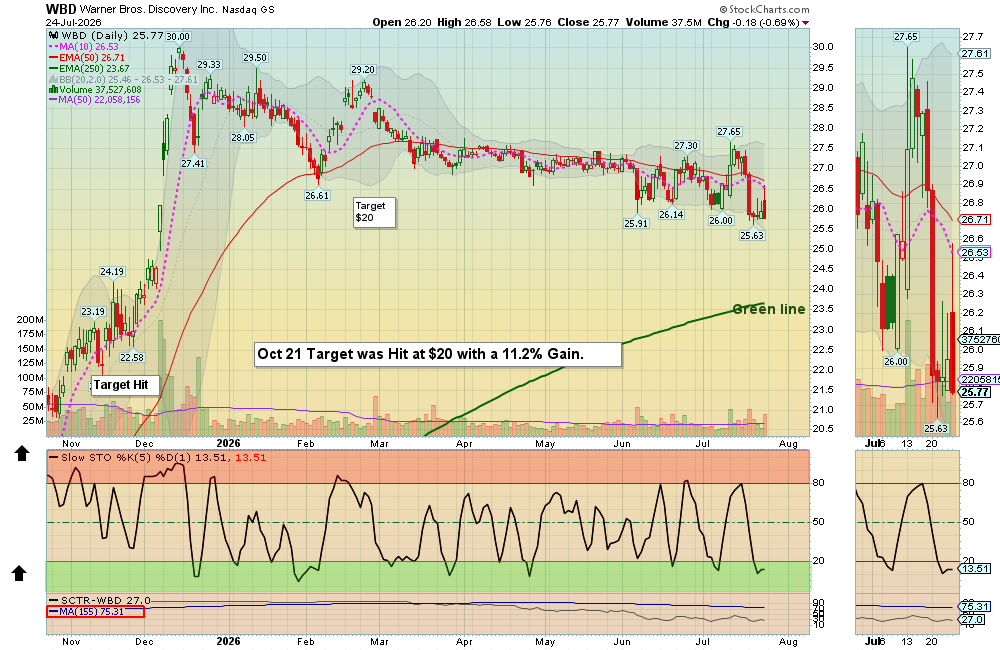Click the volume bars icon in the legend
The height and width of the screenshot is (650, 1000).
tap(54, 90)
